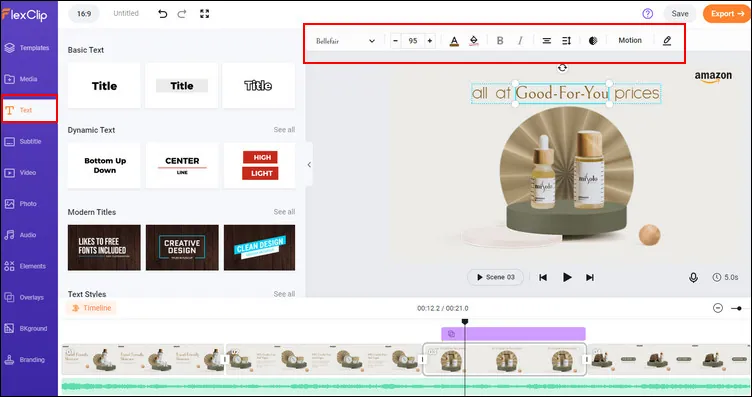Add the CLEAN DESIGN modern title

pyautogui.click(x=259, y=247)
